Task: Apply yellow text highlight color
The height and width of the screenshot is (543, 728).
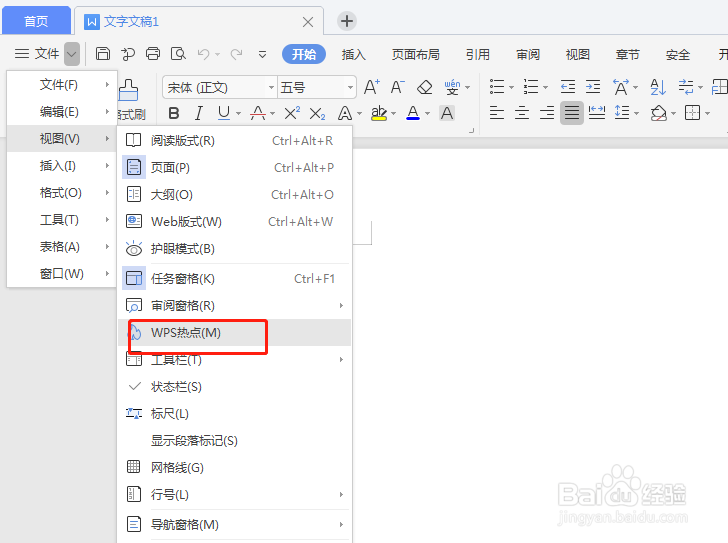Action: tap(379, 113)
